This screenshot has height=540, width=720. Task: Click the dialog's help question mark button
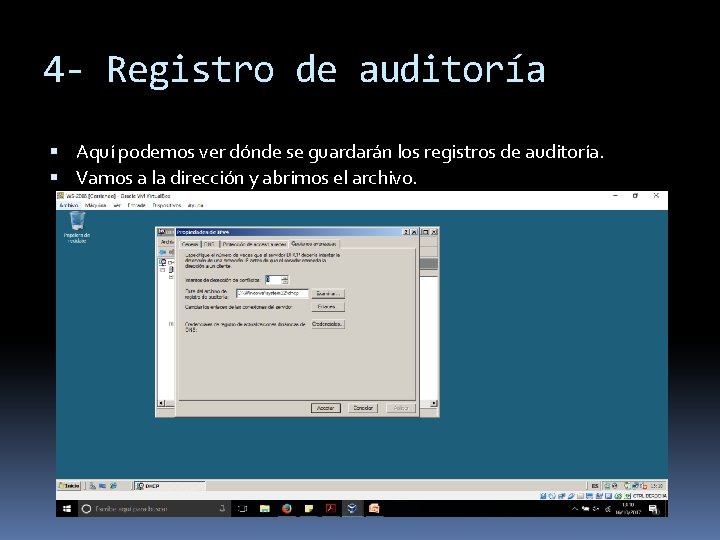406,232
